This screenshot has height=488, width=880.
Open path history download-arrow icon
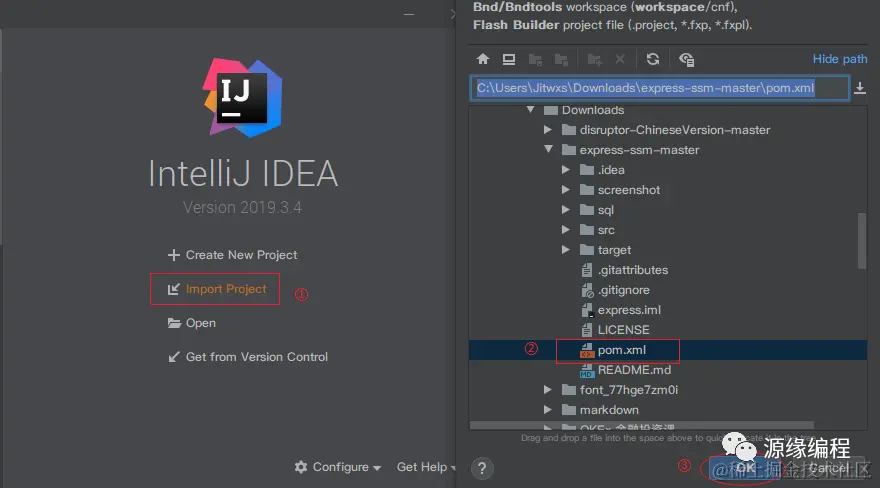pyautogui.click(x=860, y=88)
